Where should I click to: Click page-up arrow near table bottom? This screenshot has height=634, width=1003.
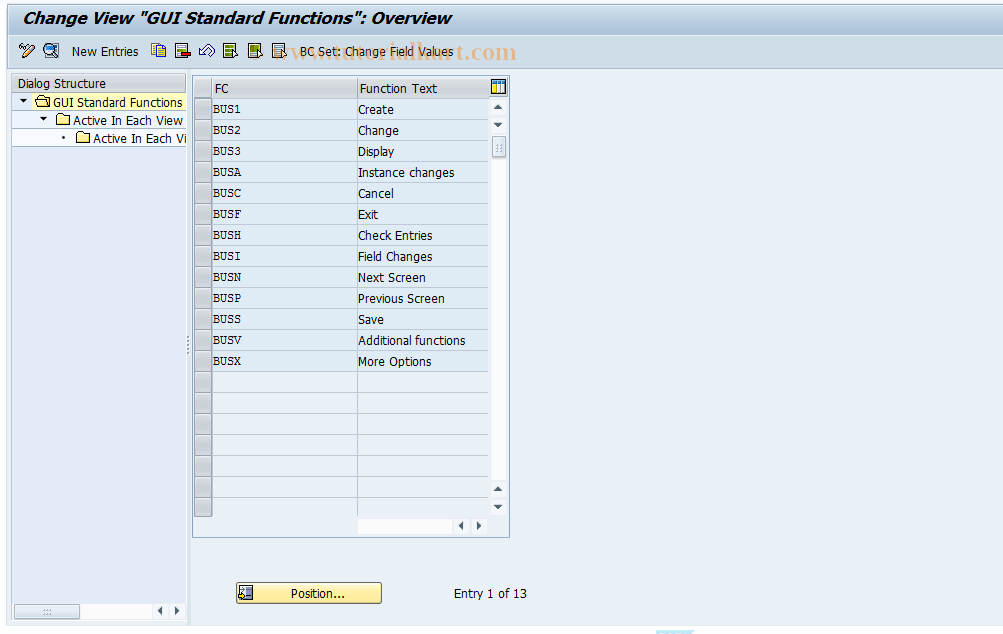pyautogui.click(x=498, y=489)
